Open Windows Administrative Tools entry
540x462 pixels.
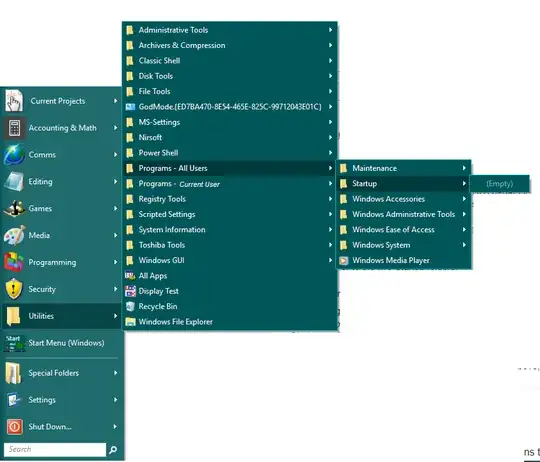tap(404, 214)
